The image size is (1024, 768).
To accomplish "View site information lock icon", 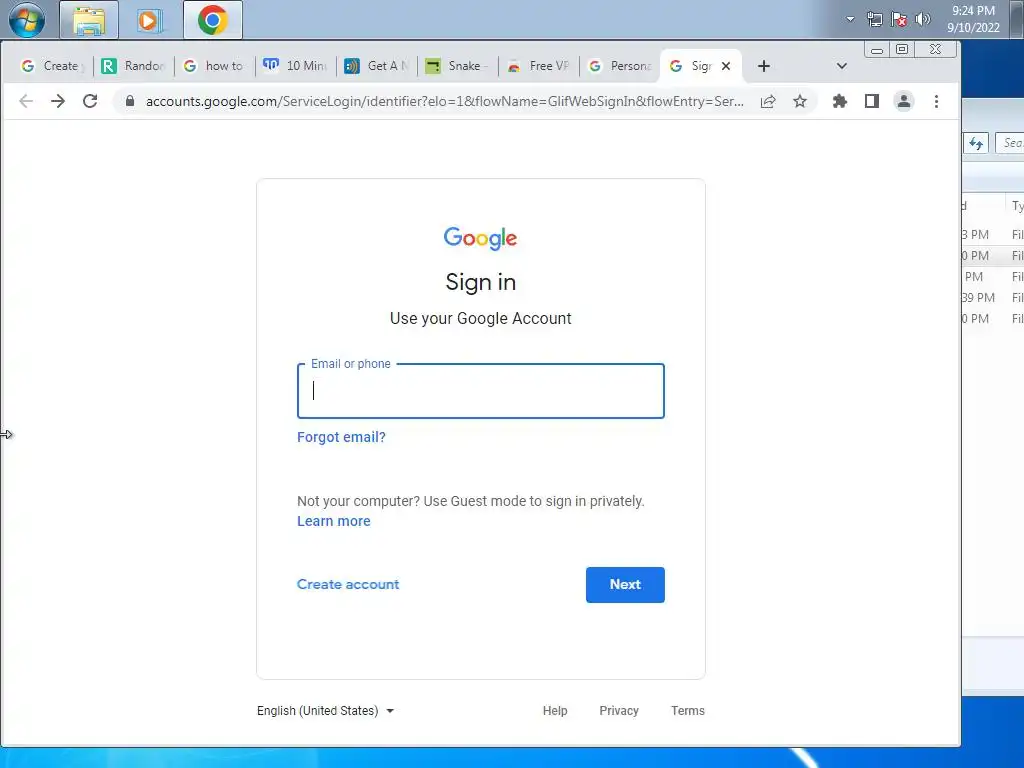I will pyautogui.click(x=130, y=101).
